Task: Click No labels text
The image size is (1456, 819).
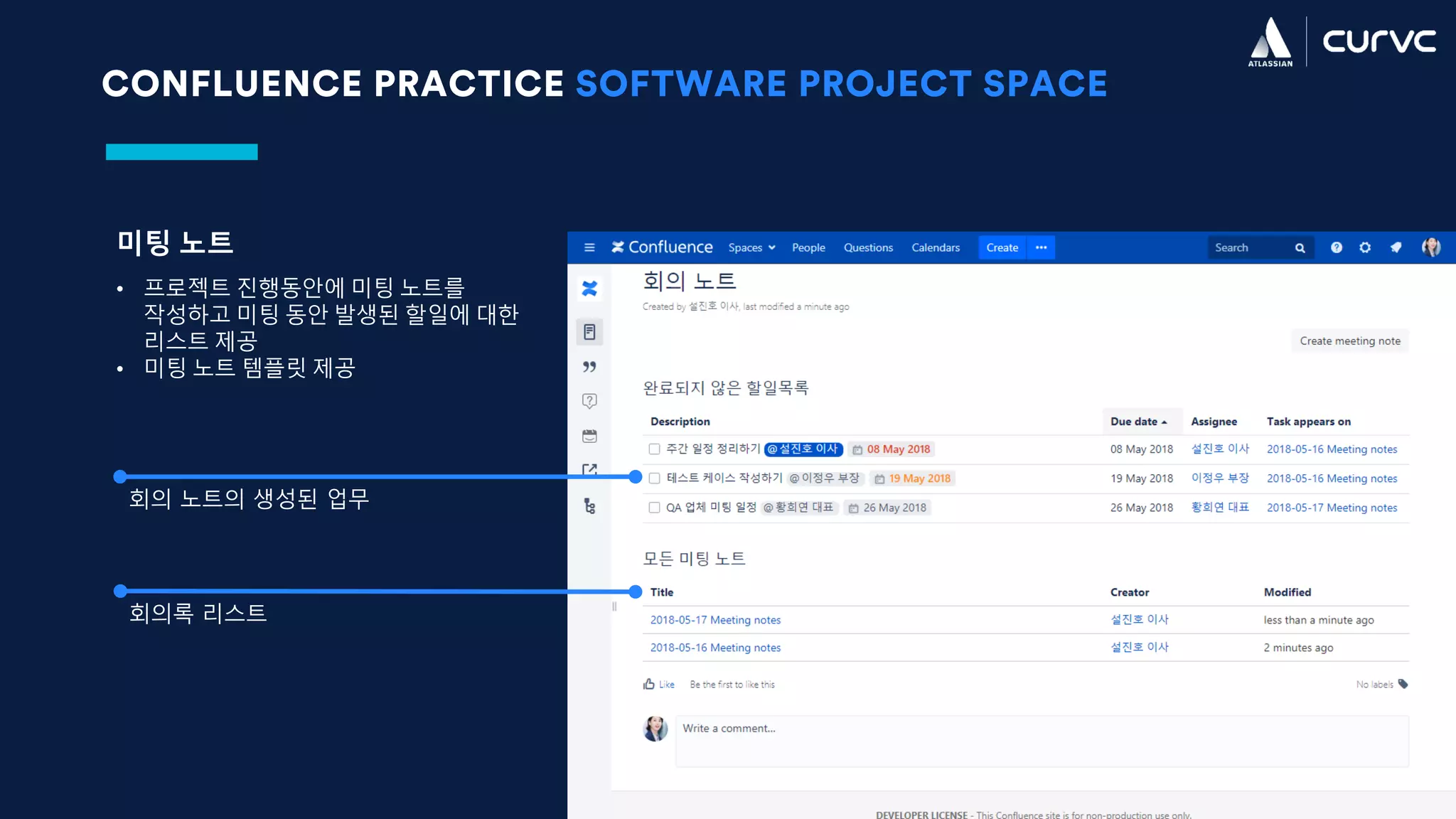Action: click(1374, 685)
